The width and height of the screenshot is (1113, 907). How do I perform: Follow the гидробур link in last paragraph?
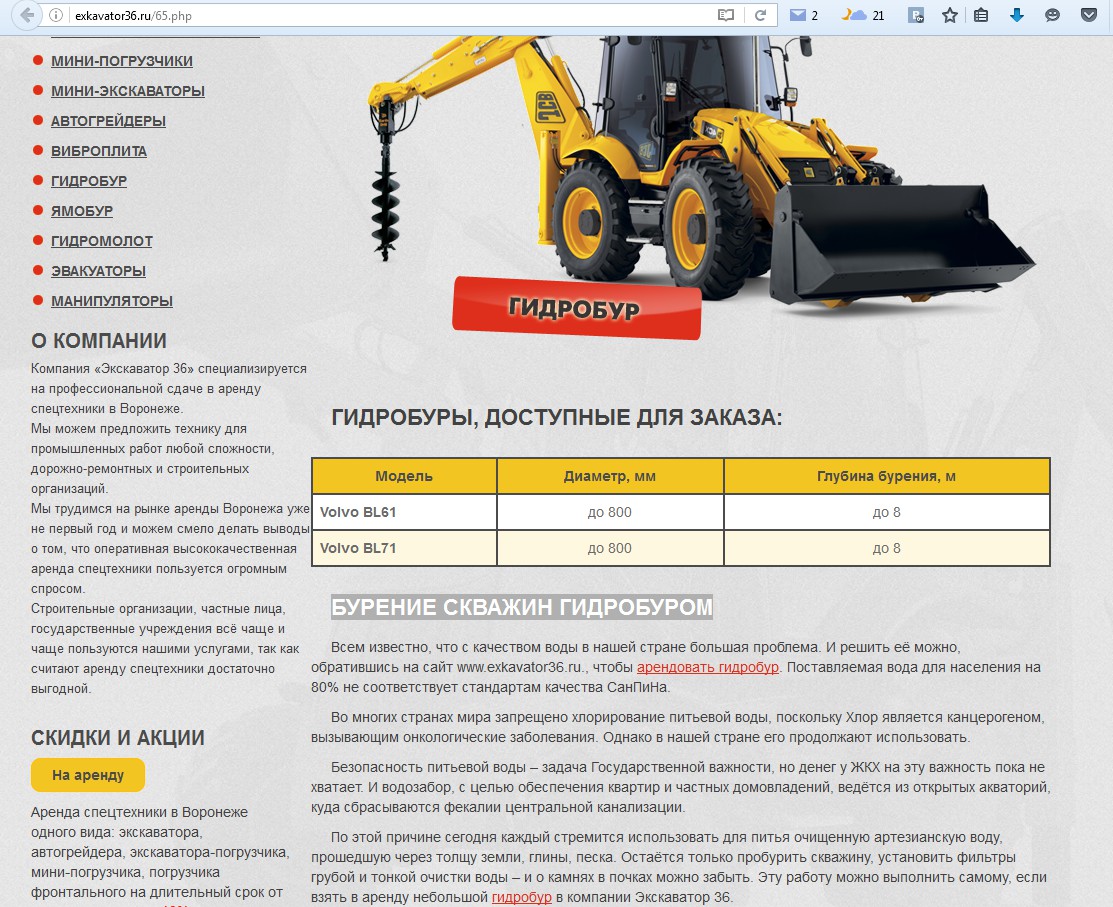click(522, 897)
